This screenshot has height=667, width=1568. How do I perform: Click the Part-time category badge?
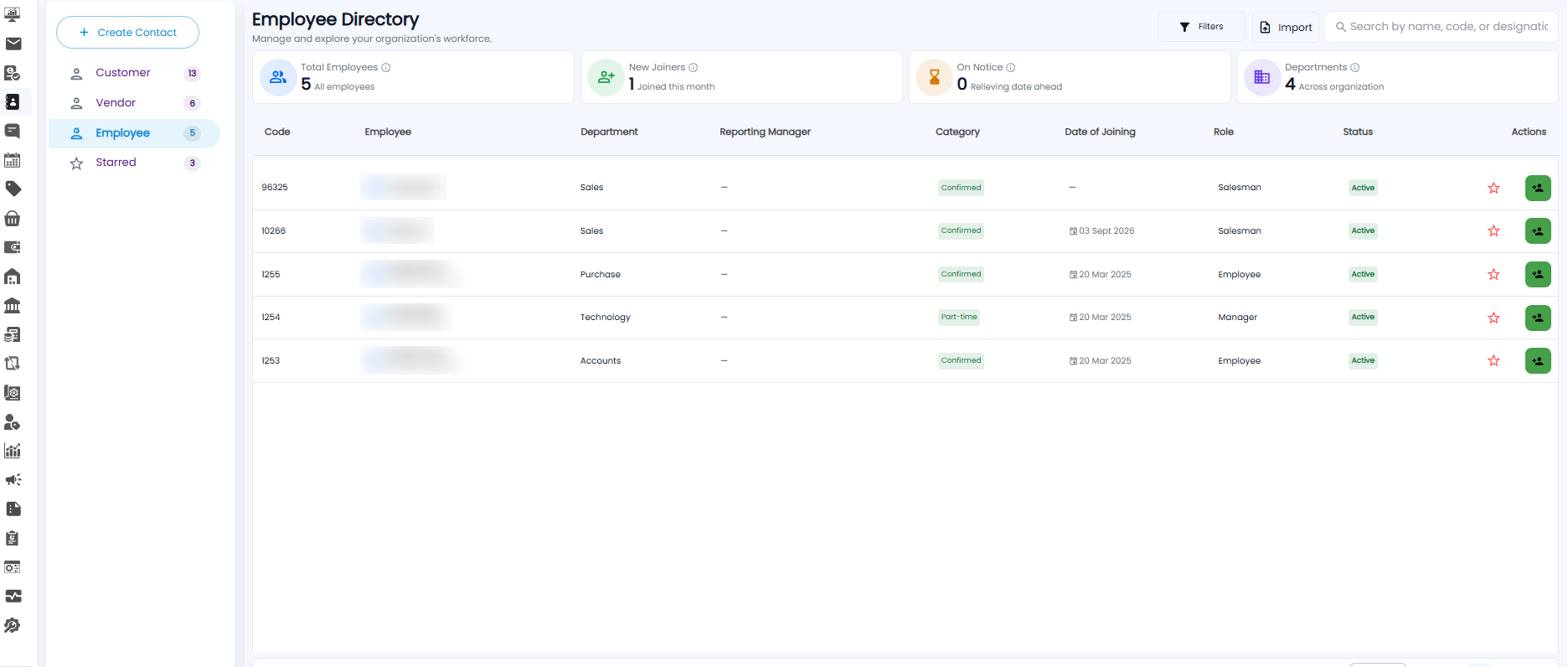959,317
